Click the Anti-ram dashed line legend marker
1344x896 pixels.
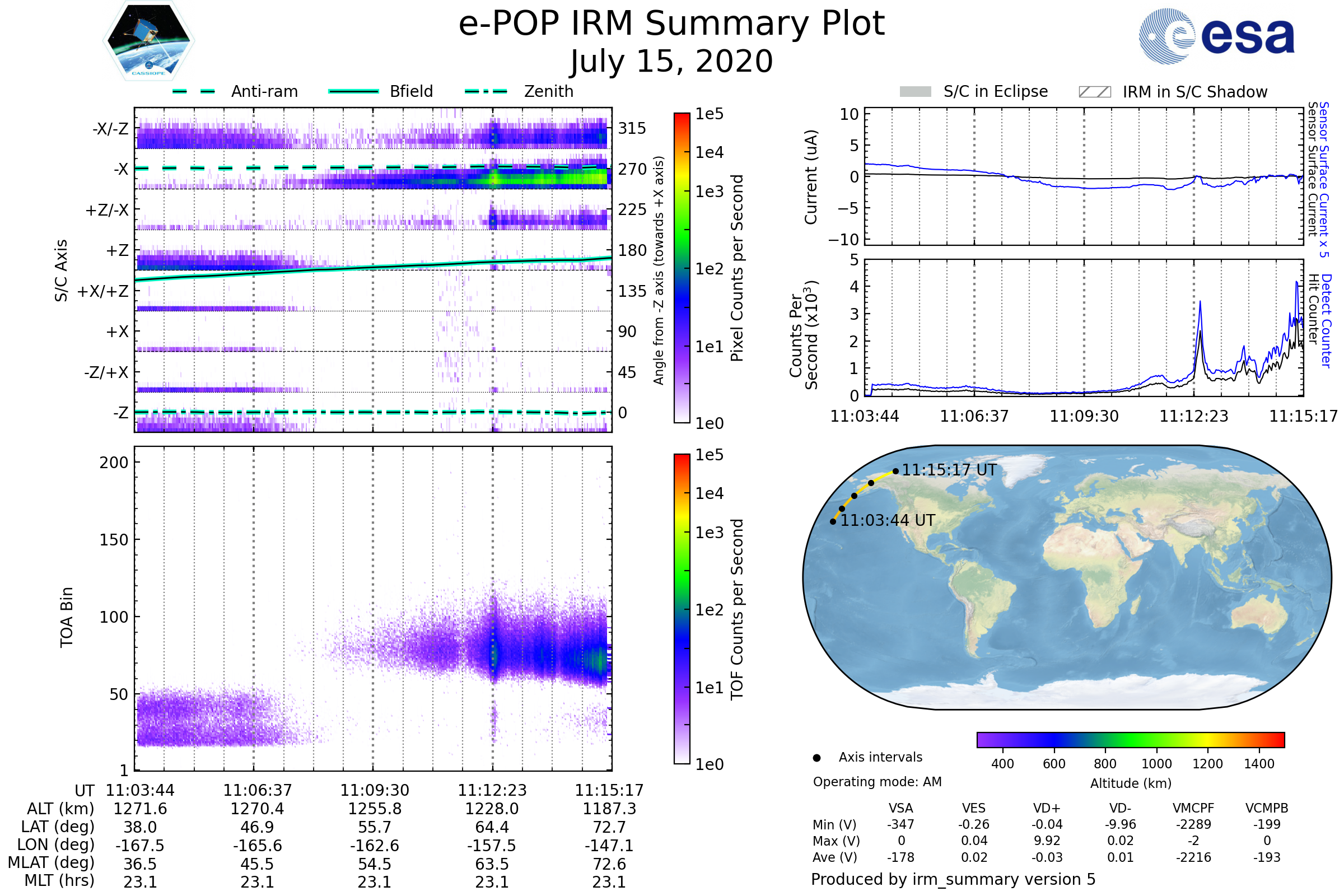(x=194, y=91)
